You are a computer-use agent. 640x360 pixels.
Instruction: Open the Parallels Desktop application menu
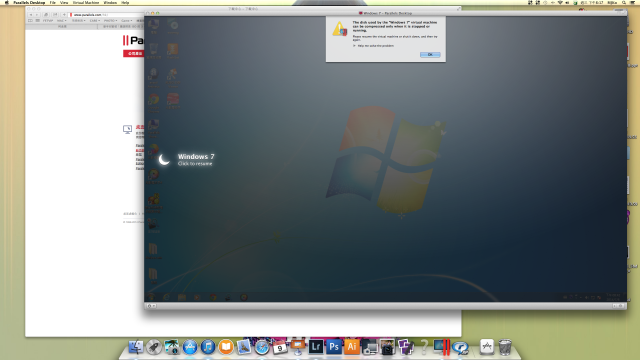point(29,2)
